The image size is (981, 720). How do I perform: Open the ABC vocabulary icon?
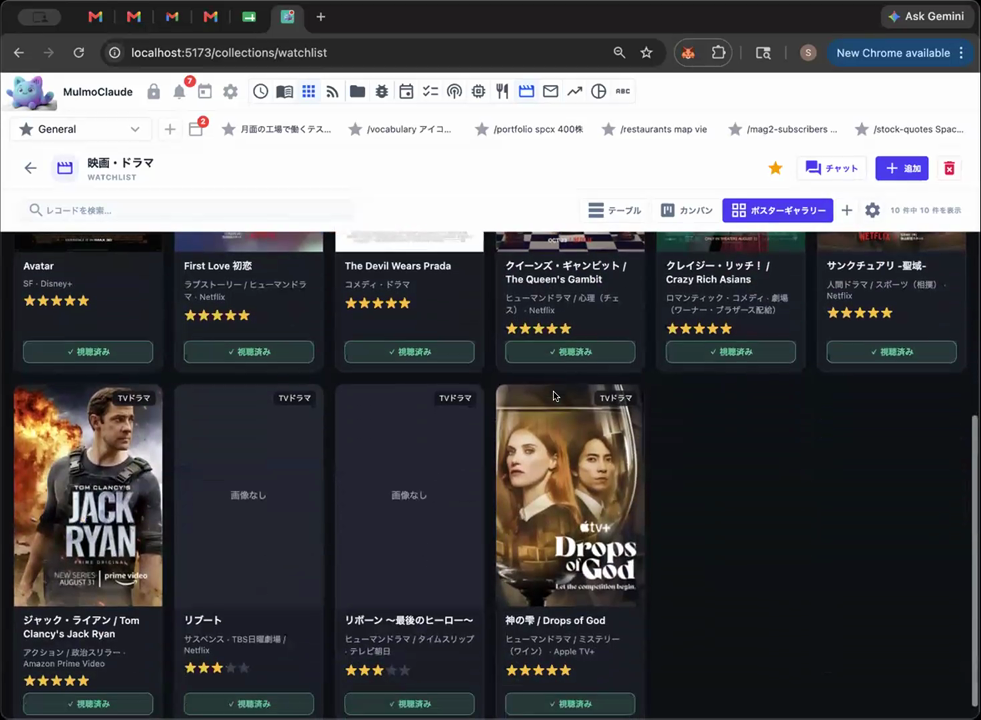coord(623,91)
